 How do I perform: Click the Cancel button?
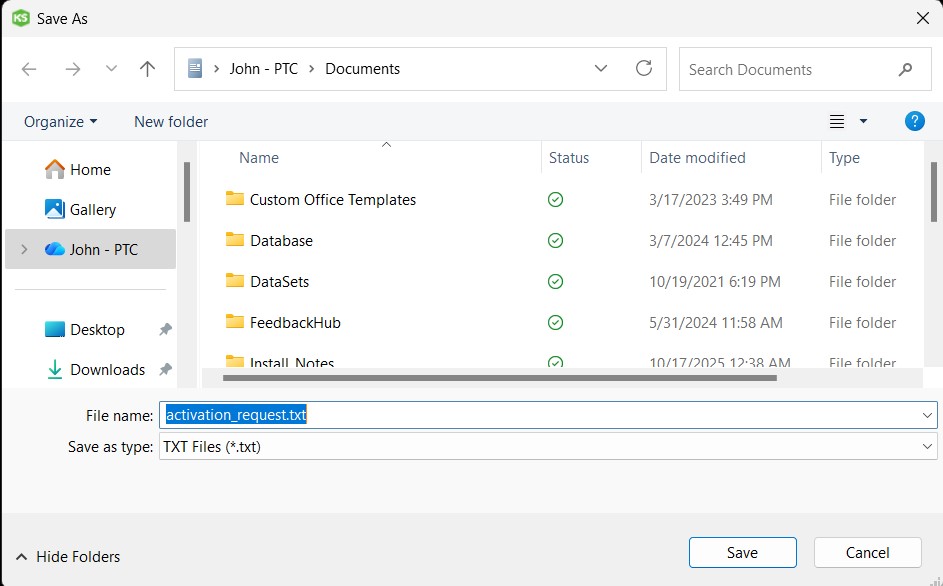click(867, 552)
